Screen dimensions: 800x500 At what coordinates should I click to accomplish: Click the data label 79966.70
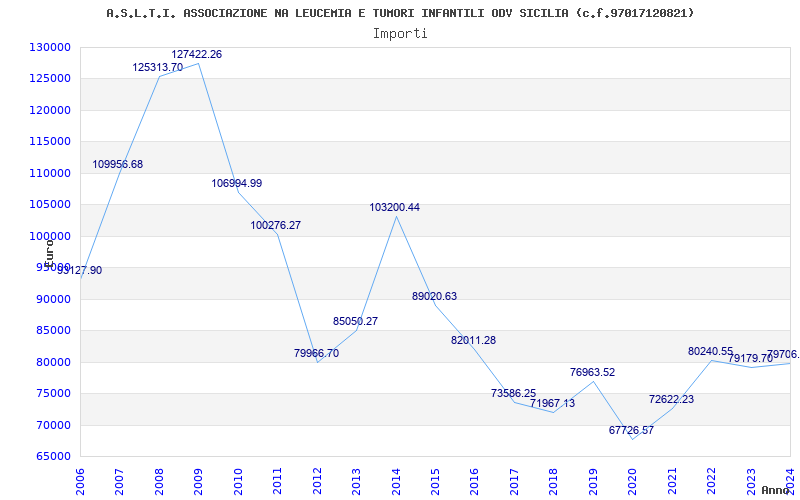point(316,353)
